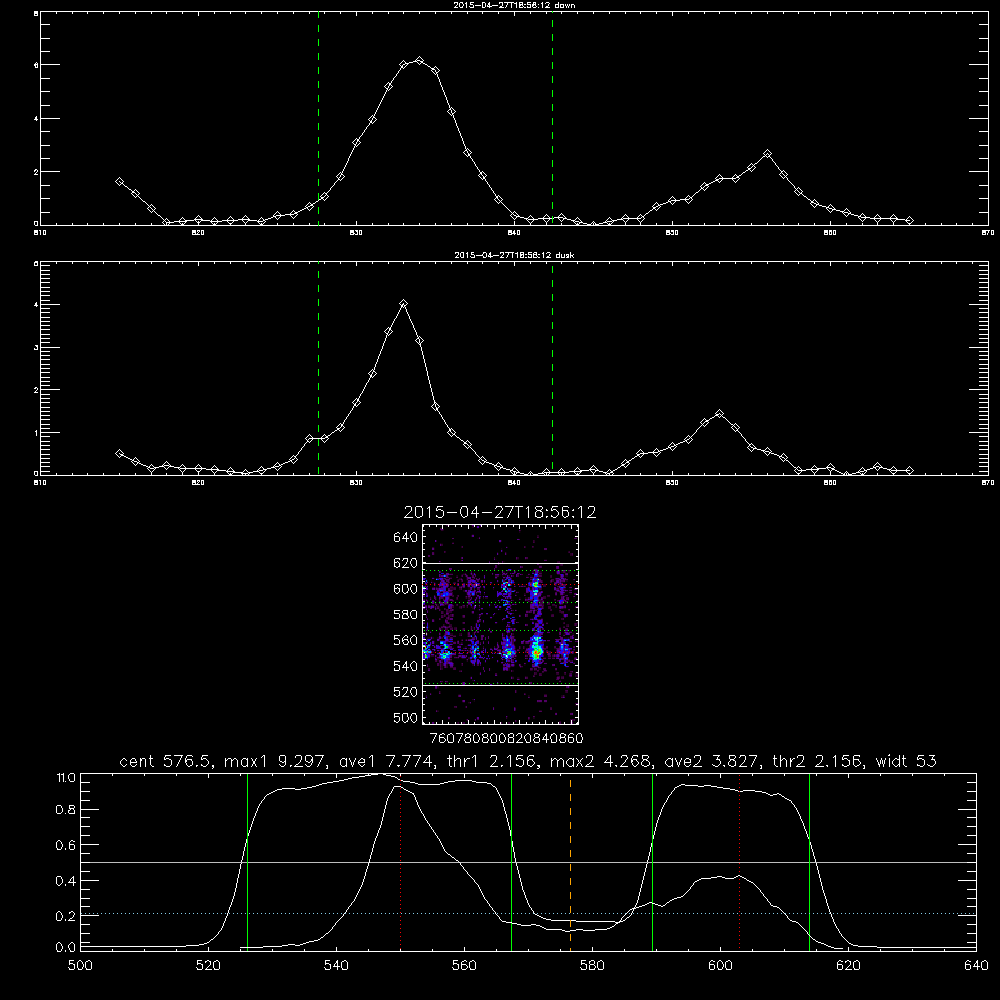Click the timestamp title above the spectral image

click(500, 512)
